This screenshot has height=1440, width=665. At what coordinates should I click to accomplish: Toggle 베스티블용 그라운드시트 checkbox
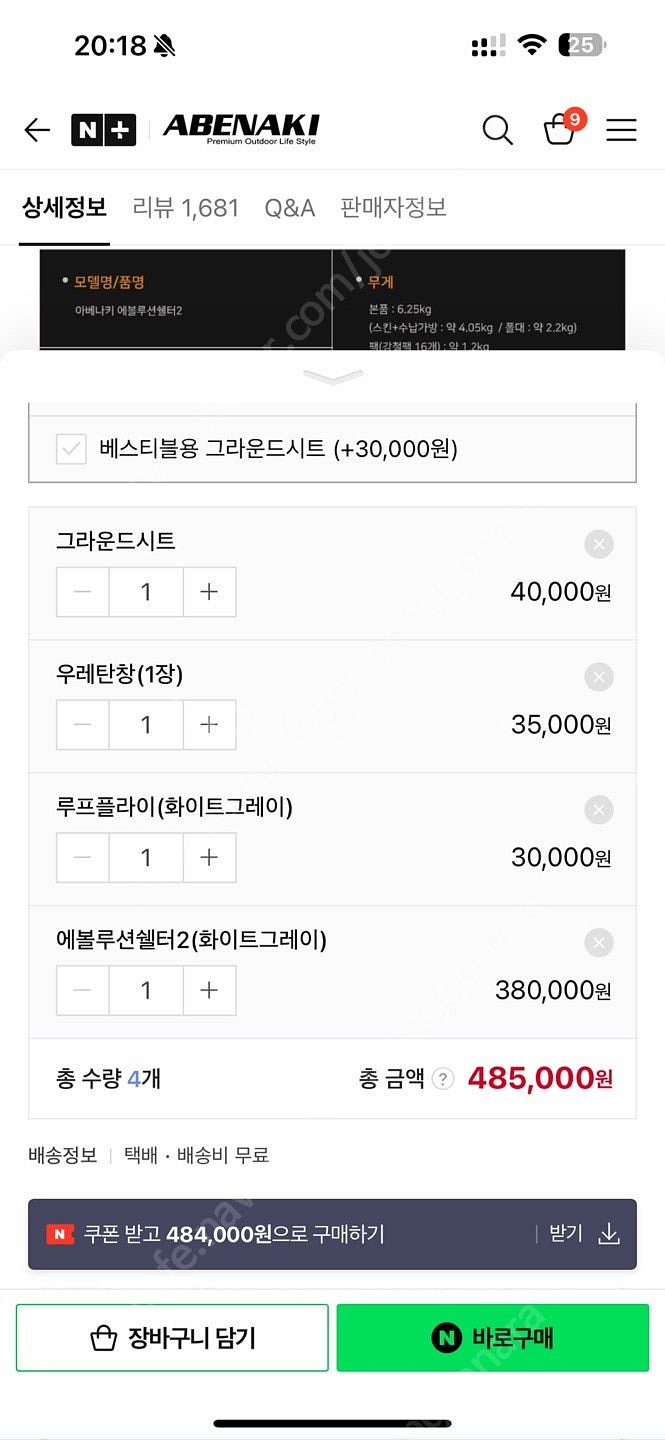(x=71, y=449)
